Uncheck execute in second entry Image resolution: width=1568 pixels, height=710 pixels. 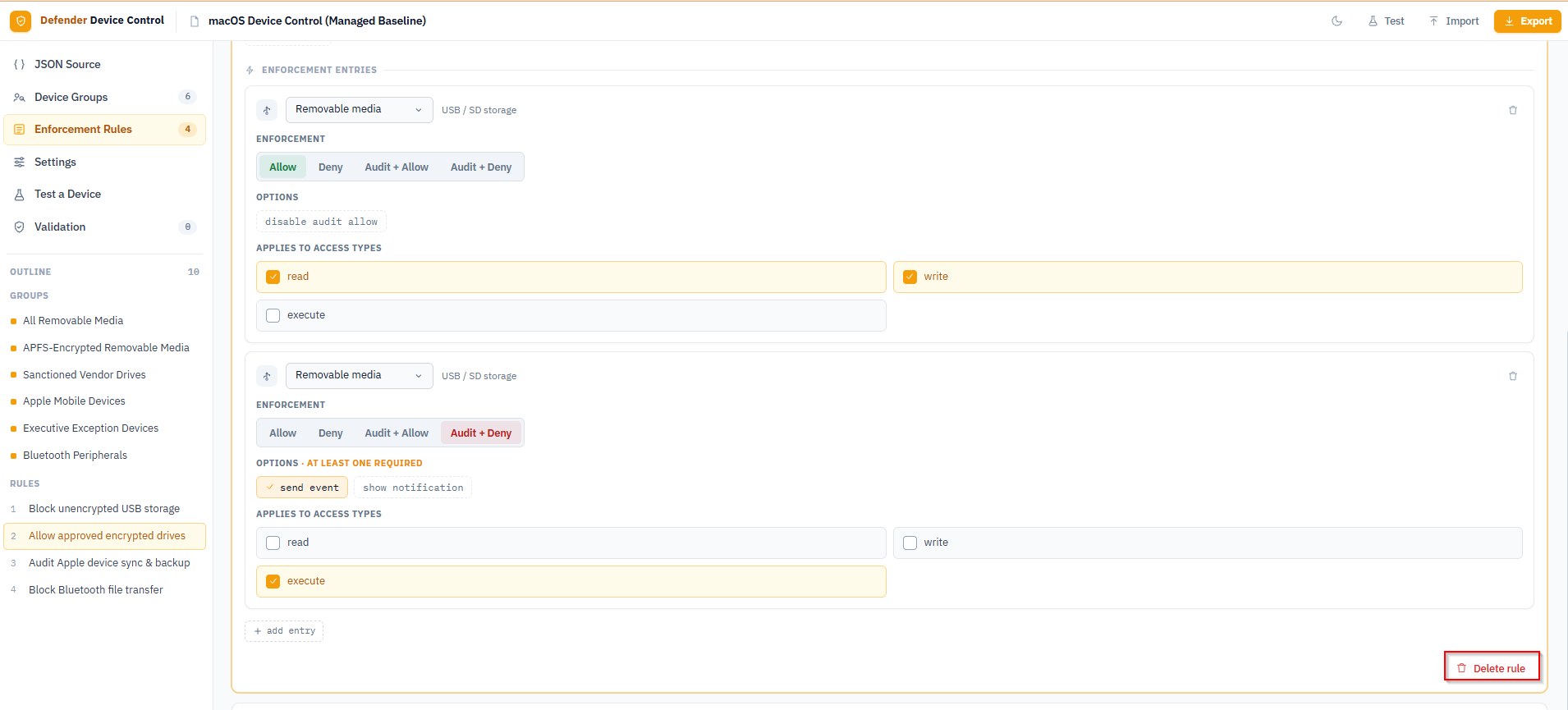[x=571, y=581]
